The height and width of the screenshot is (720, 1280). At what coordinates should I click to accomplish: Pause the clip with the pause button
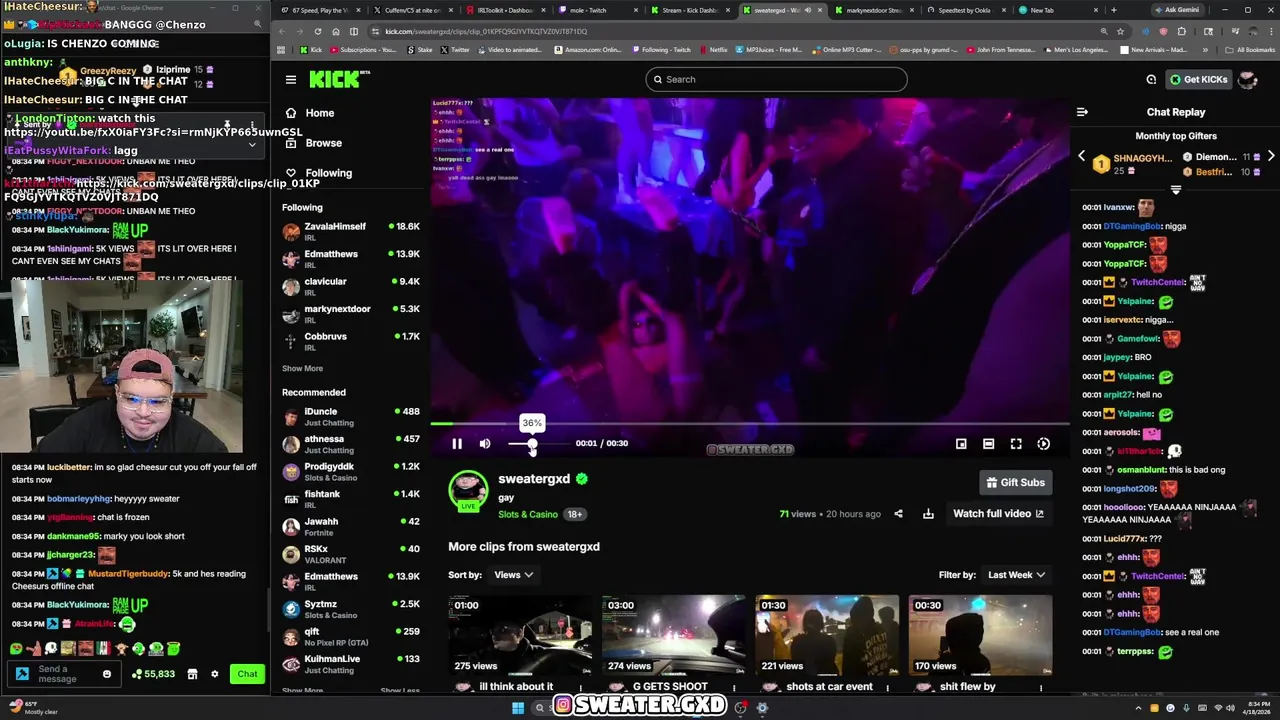tap(457, 444)
